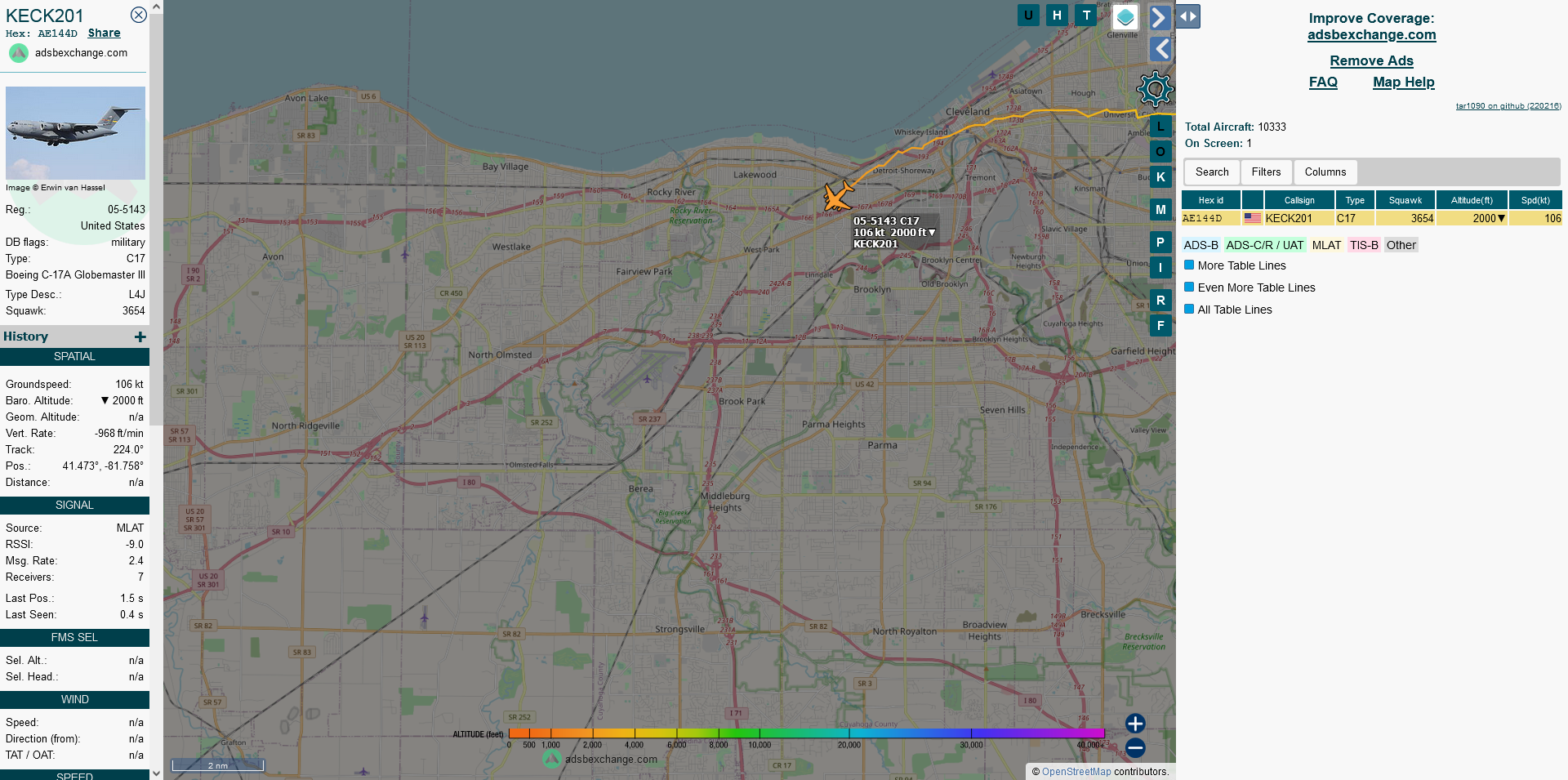Click the F map button
This screenshot has height=780, width=1568.
tap(1160, 326)
